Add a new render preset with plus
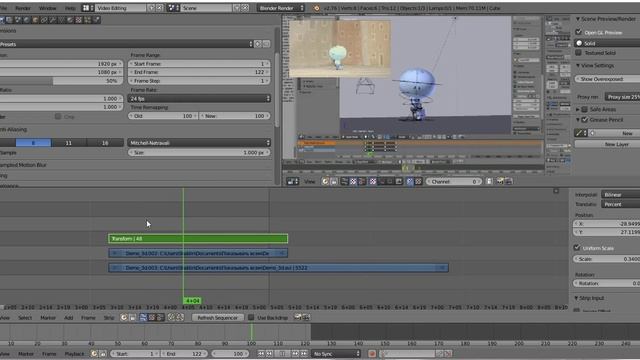The image size is (640, 360). tap(258, 44)
